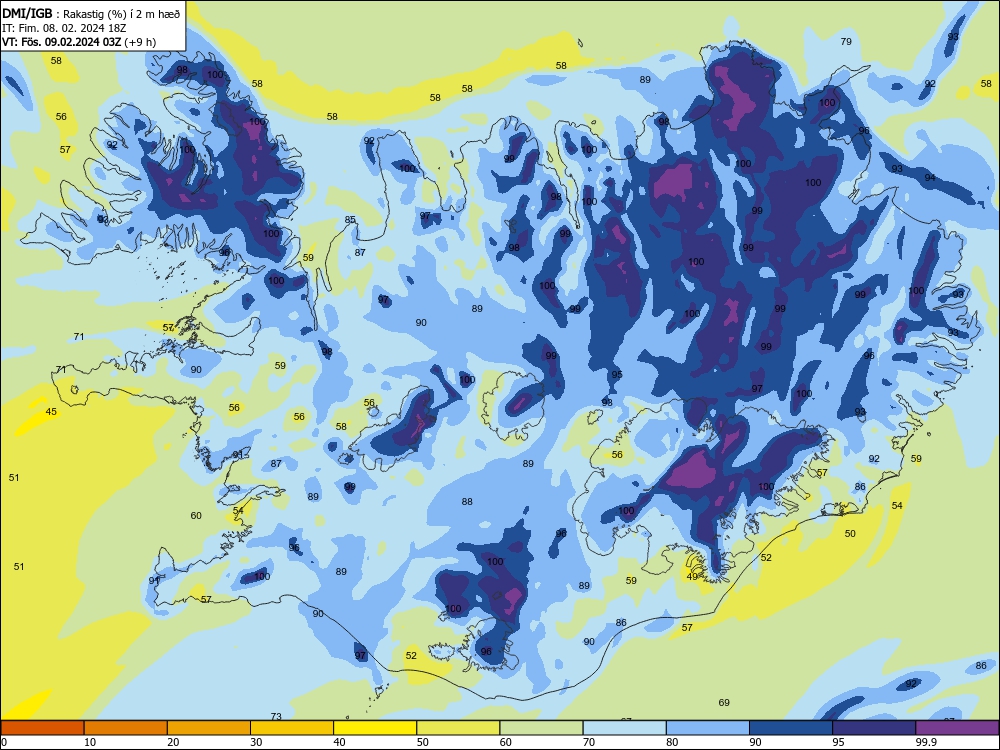
Task: Click the indigo 95–99.9 legend segment
Action: pos(874,728)
